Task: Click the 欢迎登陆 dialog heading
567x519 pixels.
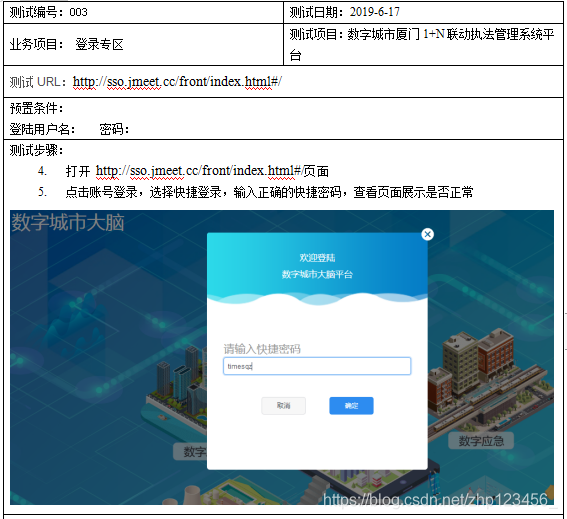Action: (317, 258)
